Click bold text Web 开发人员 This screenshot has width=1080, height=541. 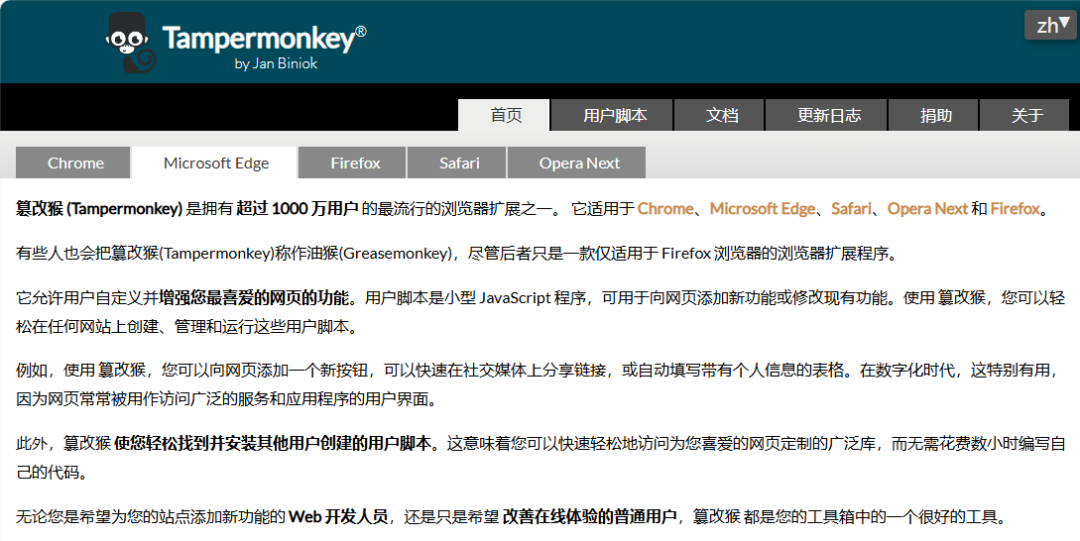[338, 516]
